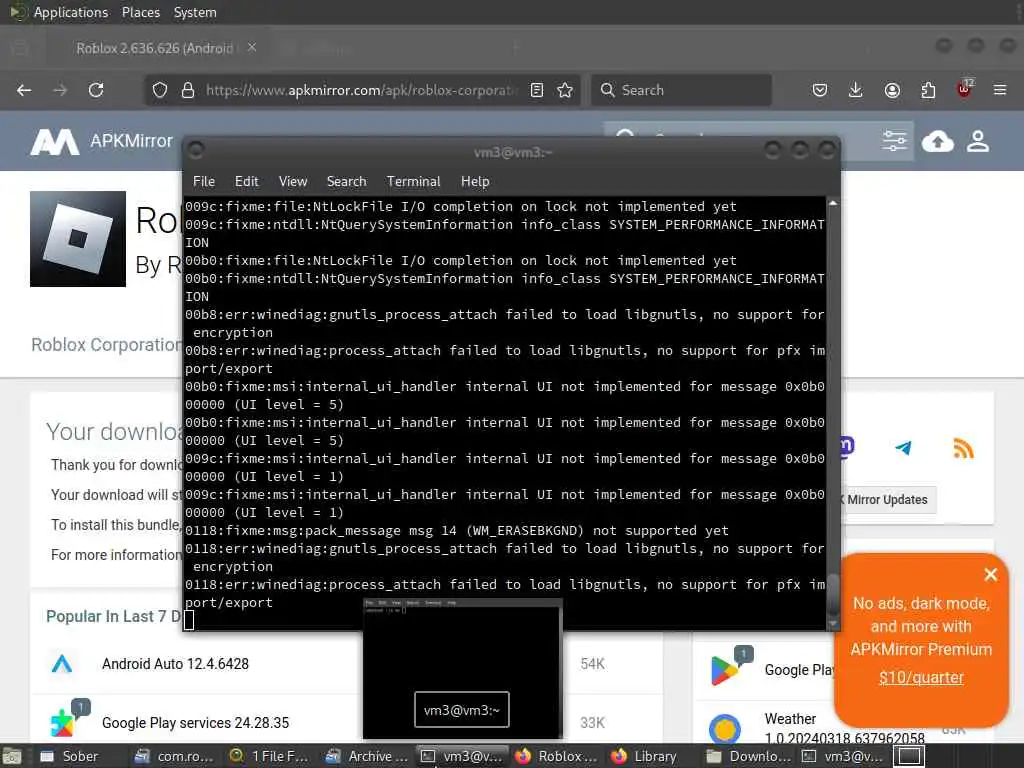Switch to Archive taskbar window
The width and height of the screenshot is (1024, 768).
coord(366,756)
